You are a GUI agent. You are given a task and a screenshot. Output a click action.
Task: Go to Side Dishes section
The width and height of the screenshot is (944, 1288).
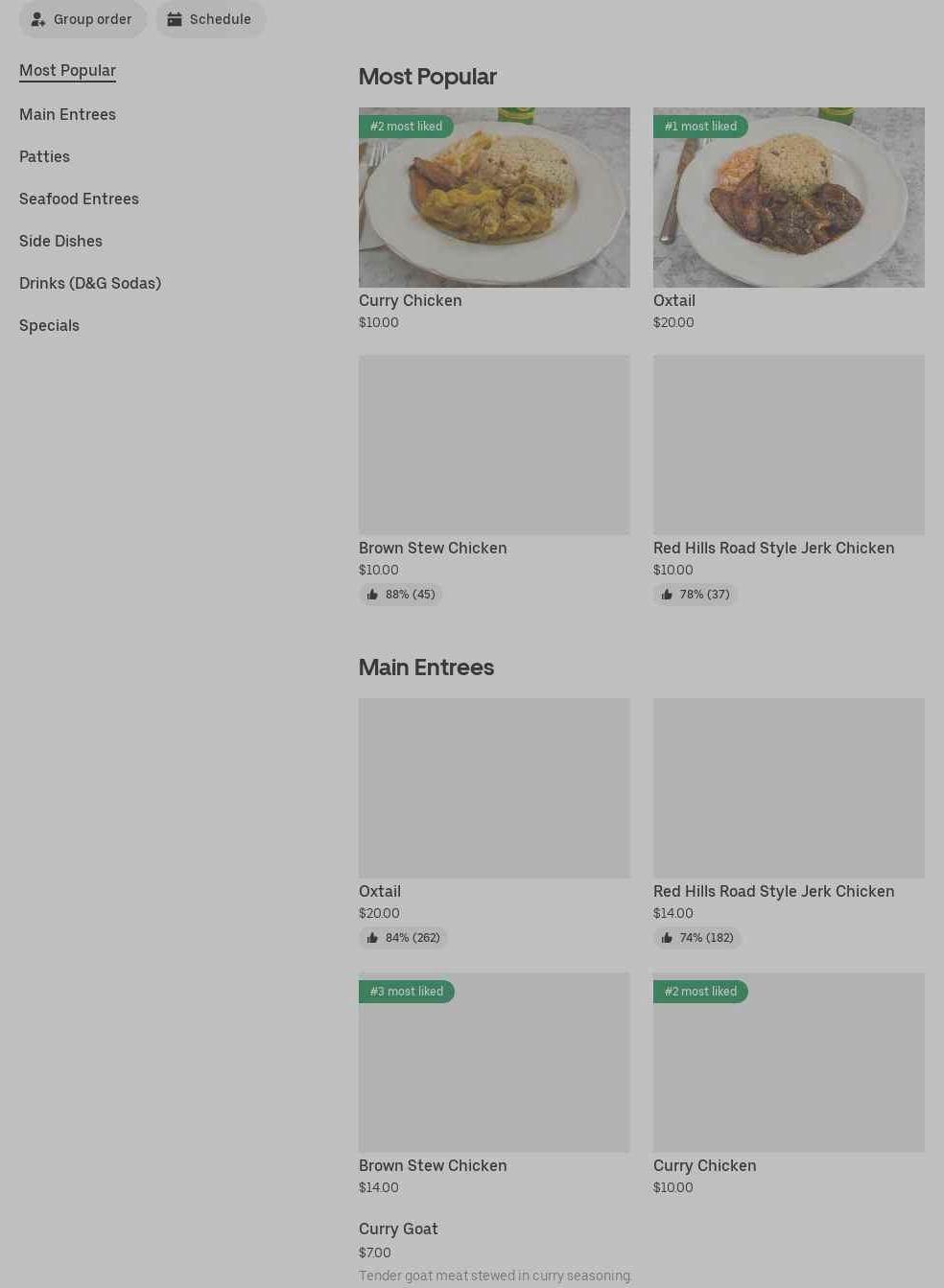pos(60,241)
